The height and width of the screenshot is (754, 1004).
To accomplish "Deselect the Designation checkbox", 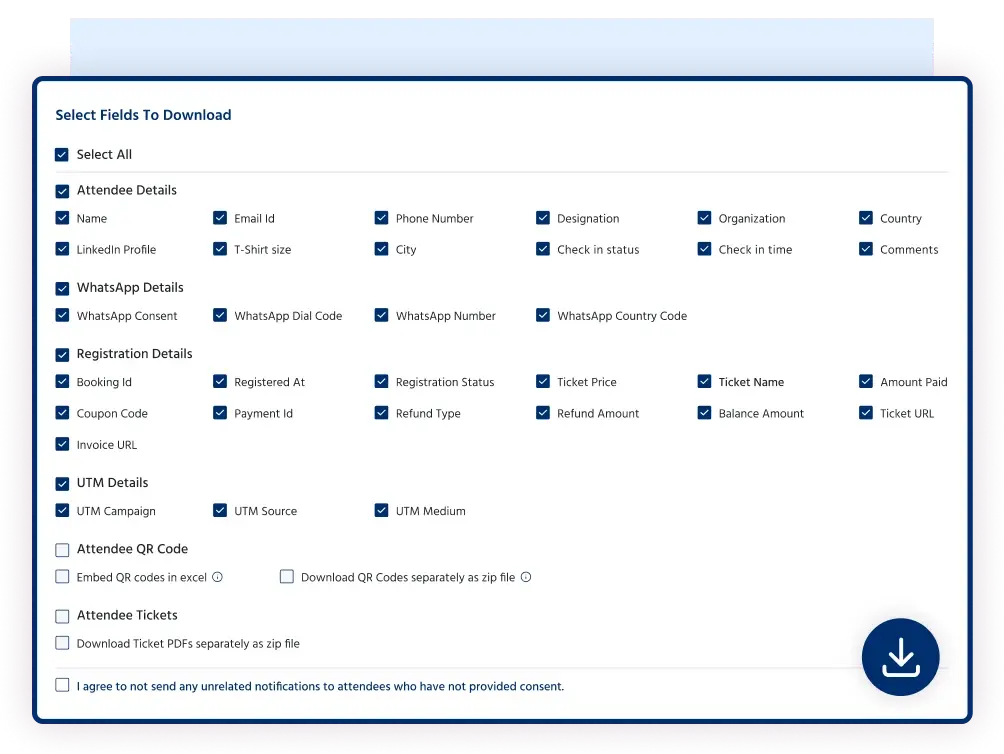I will coord(543,218).
